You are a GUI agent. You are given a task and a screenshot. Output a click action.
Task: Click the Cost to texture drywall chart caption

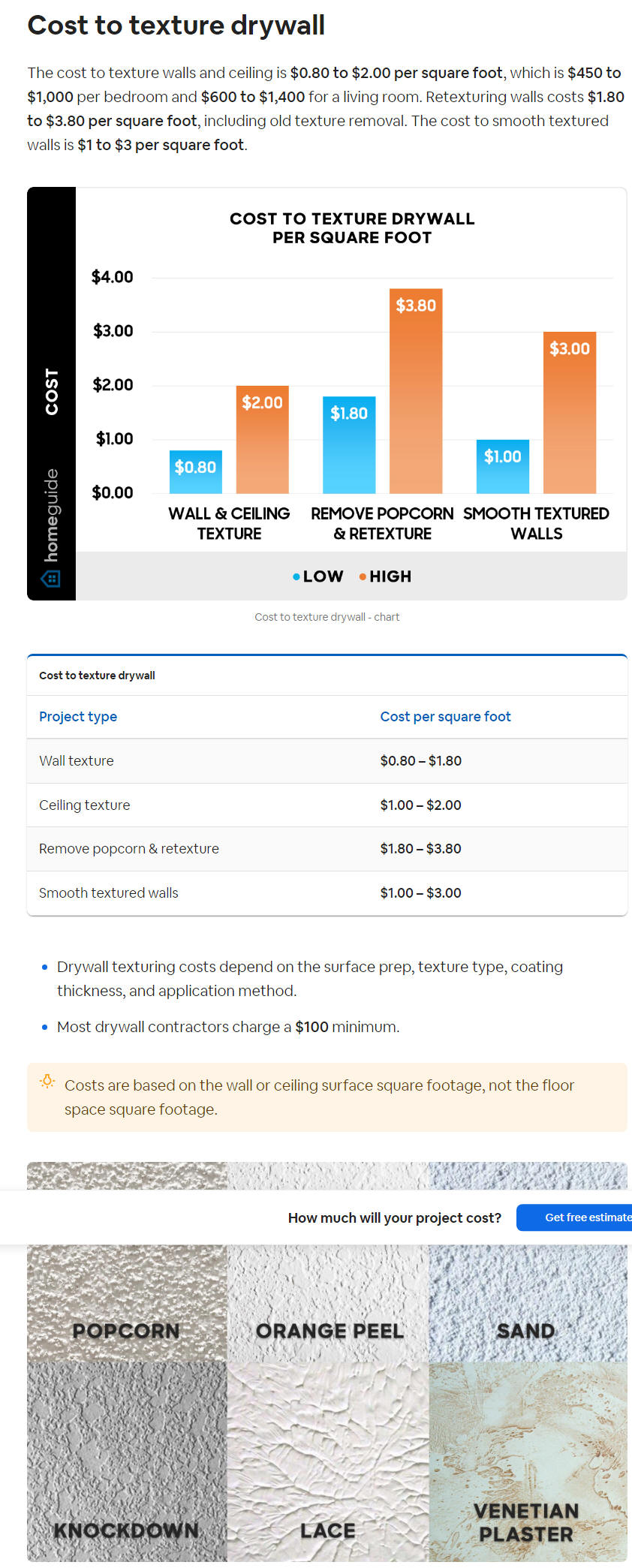327,617
